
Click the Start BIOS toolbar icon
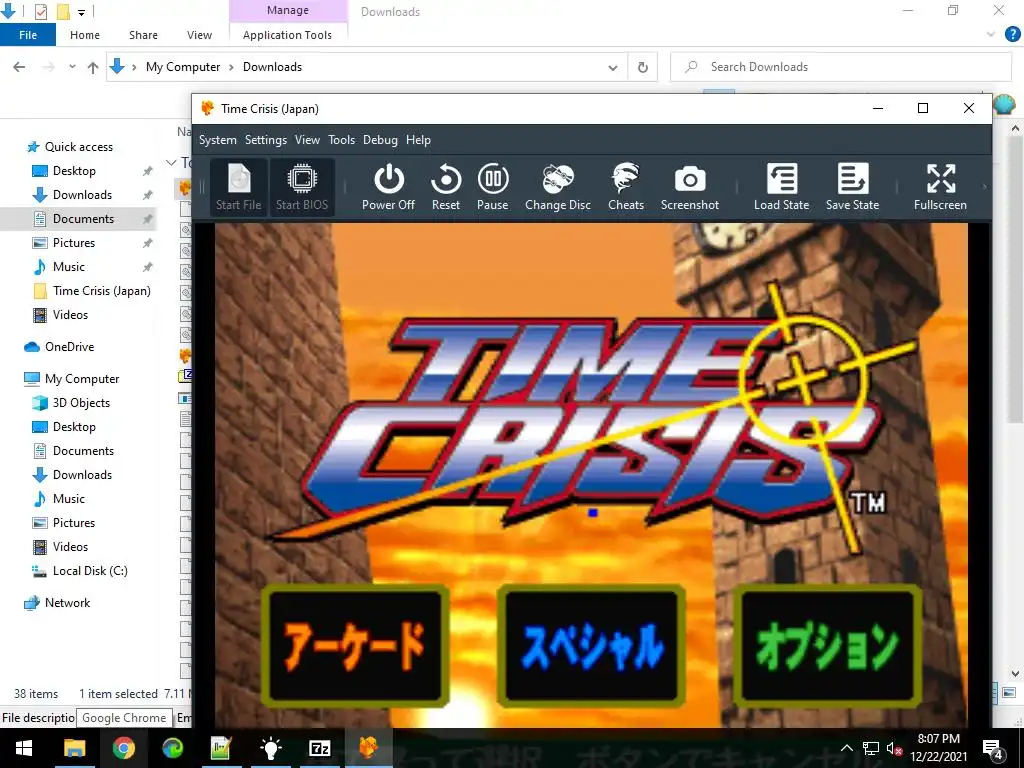(x=302, y=187)
